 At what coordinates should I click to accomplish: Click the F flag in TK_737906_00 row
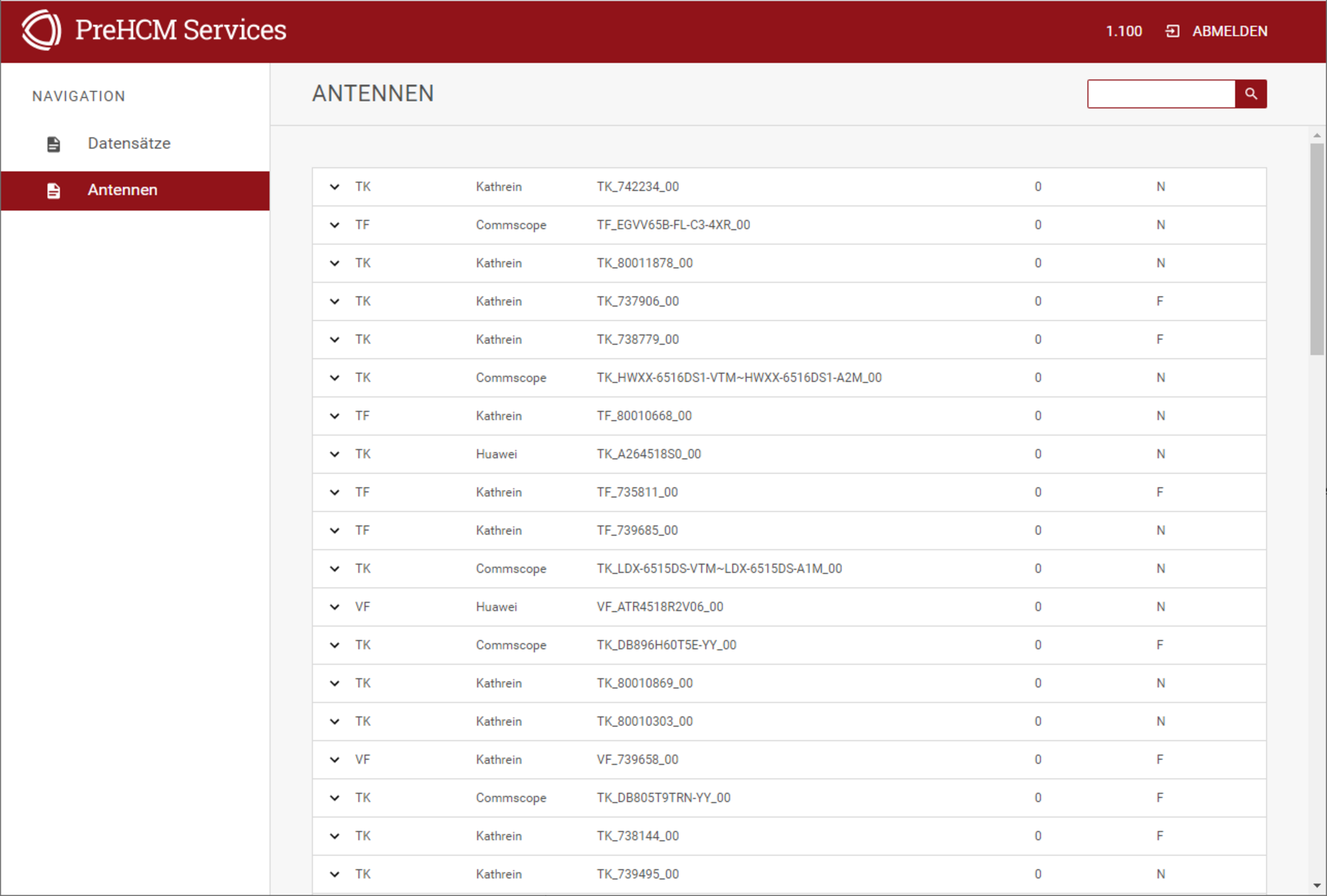(x=1160, y=302)
